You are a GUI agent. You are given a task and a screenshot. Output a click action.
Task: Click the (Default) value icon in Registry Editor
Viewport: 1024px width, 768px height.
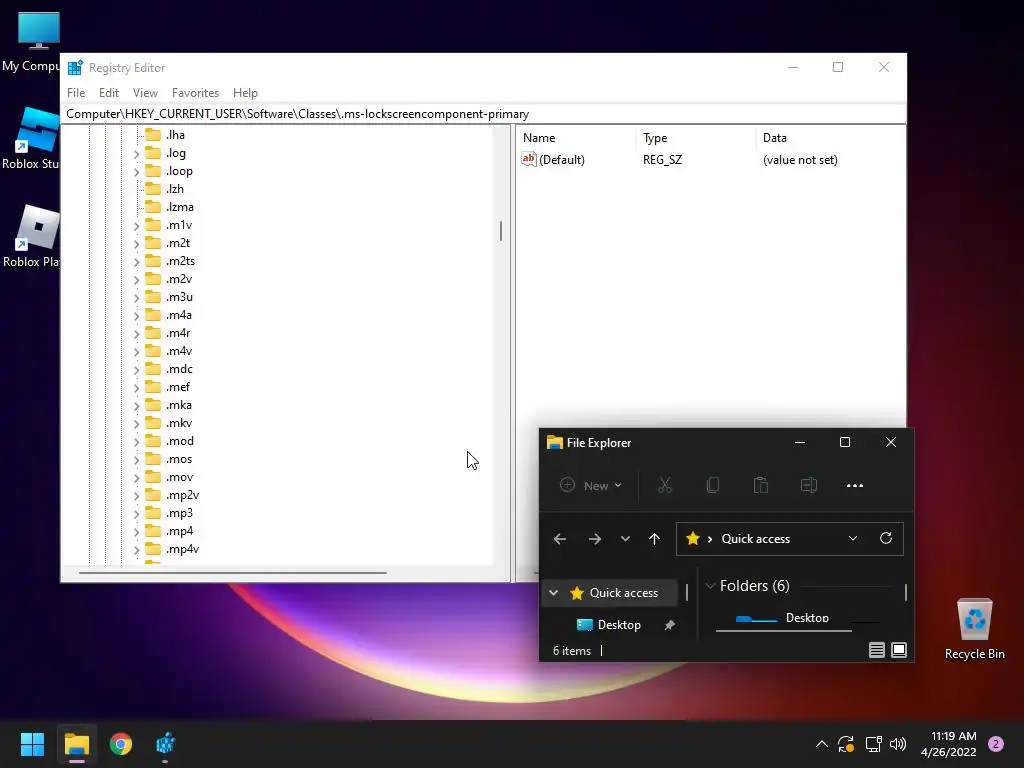tap(528, 159)
